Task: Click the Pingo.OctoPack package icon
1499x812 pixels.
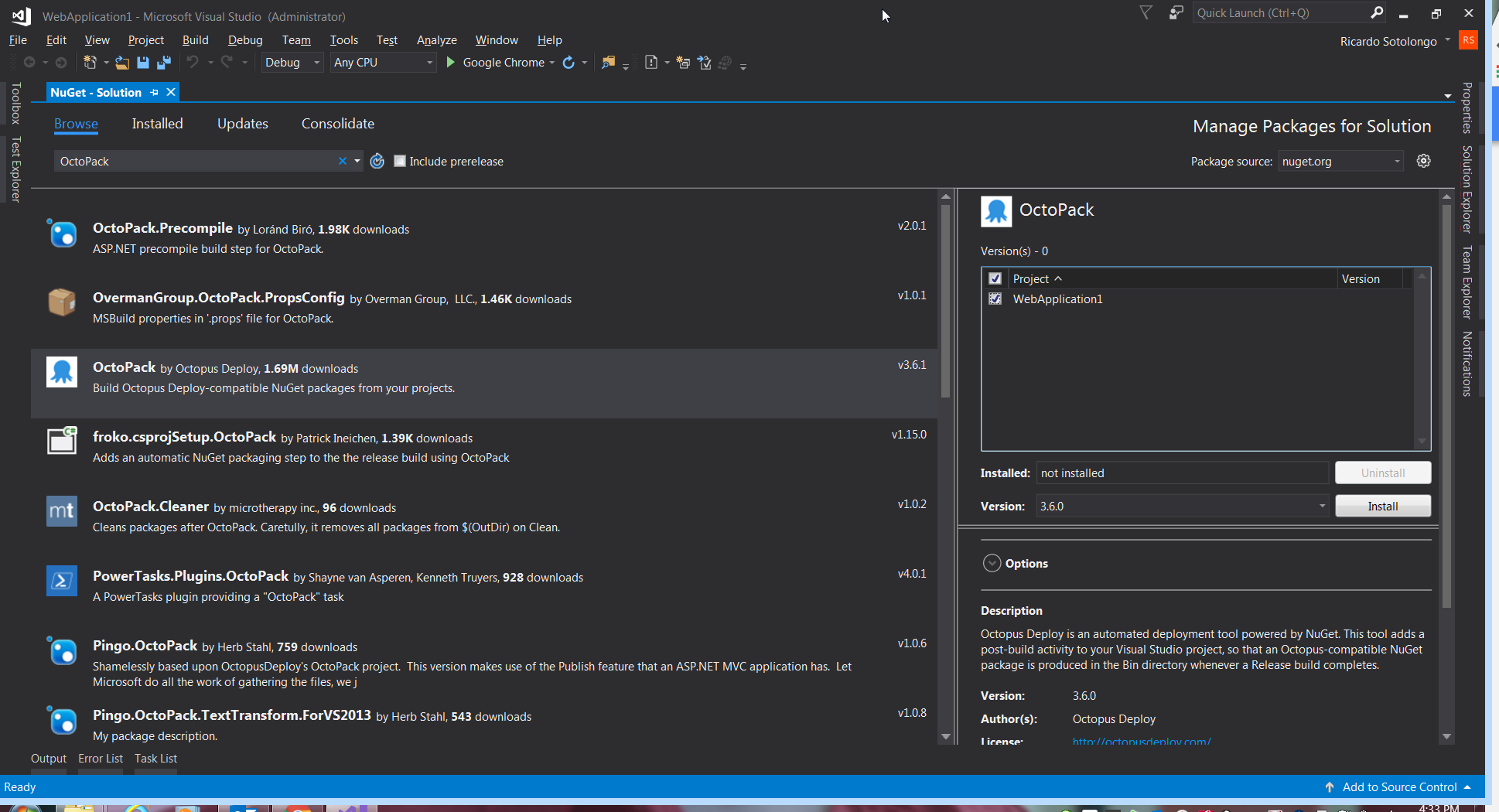Action: 62,651
